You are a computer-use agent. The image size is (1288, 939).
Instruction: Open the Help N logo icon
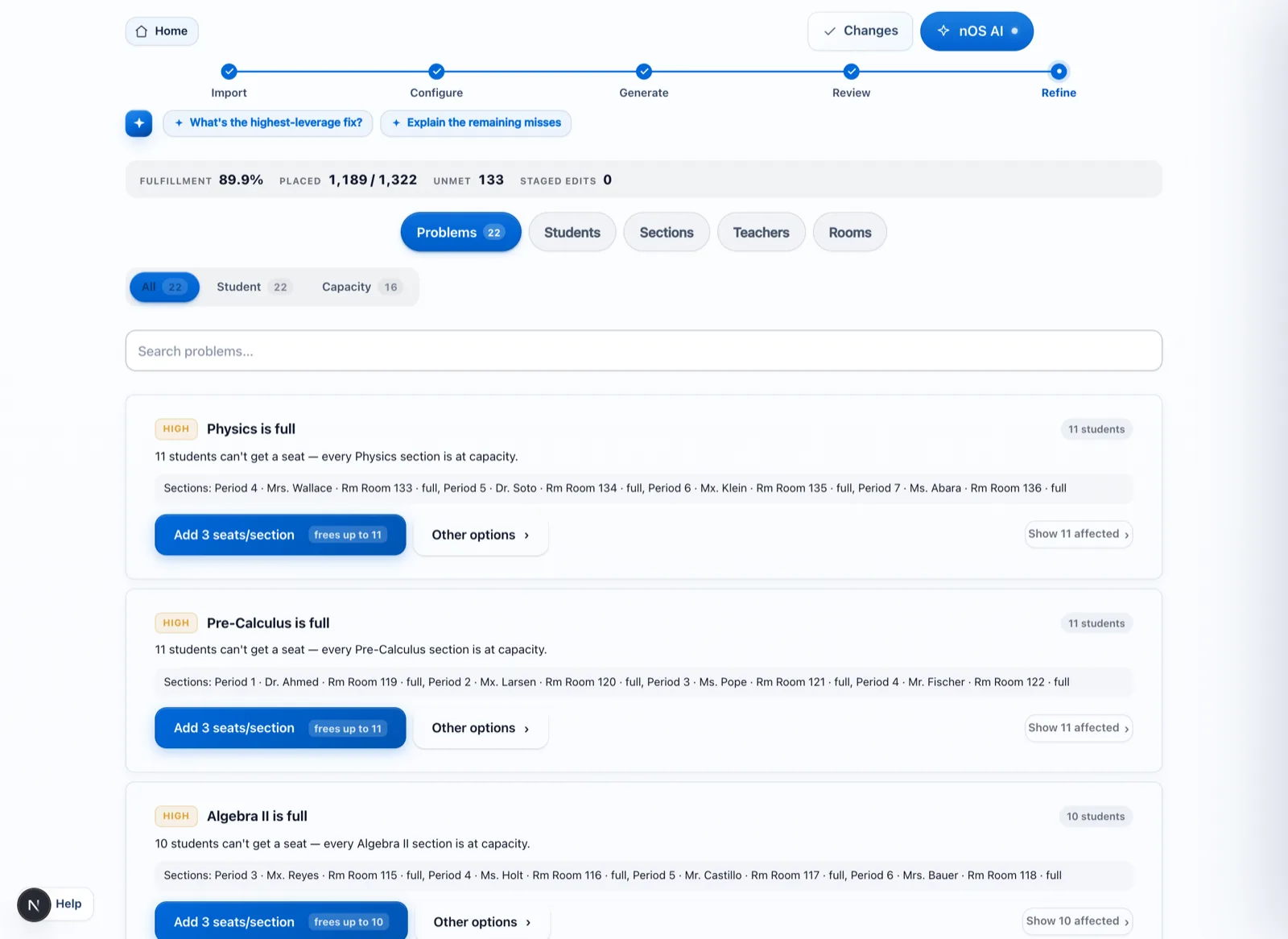[34, 904]
